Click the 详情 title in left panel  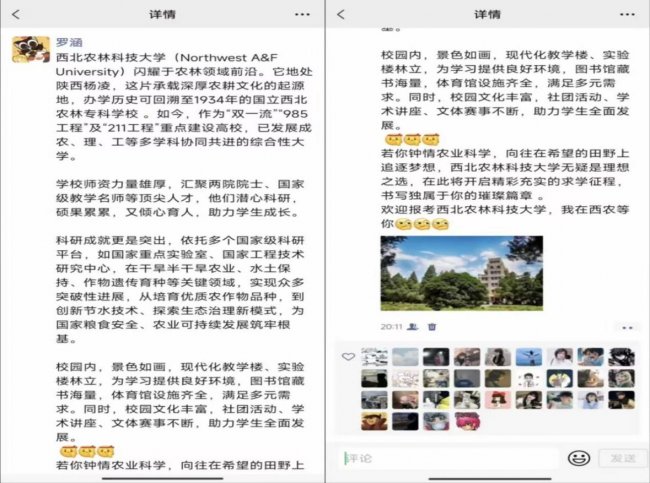[164, 14]
